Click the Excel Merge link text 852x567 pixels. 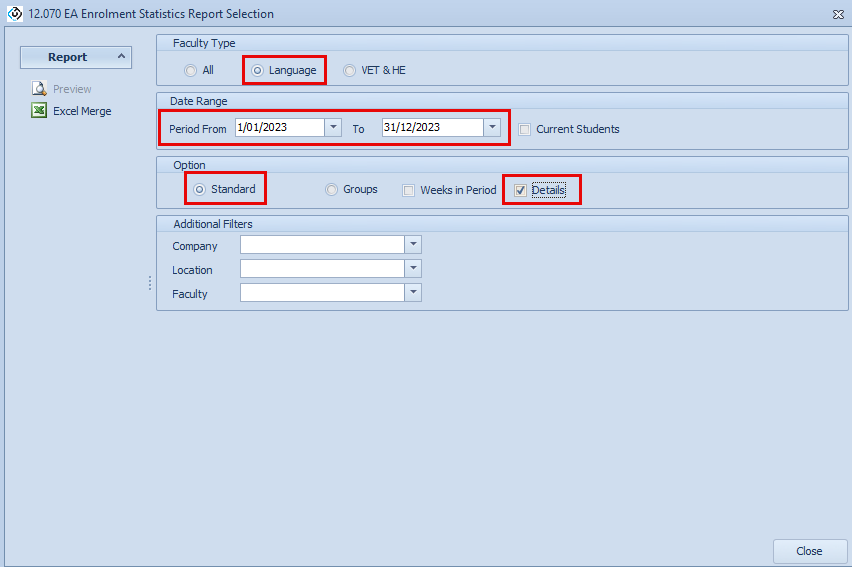point(82,111)
